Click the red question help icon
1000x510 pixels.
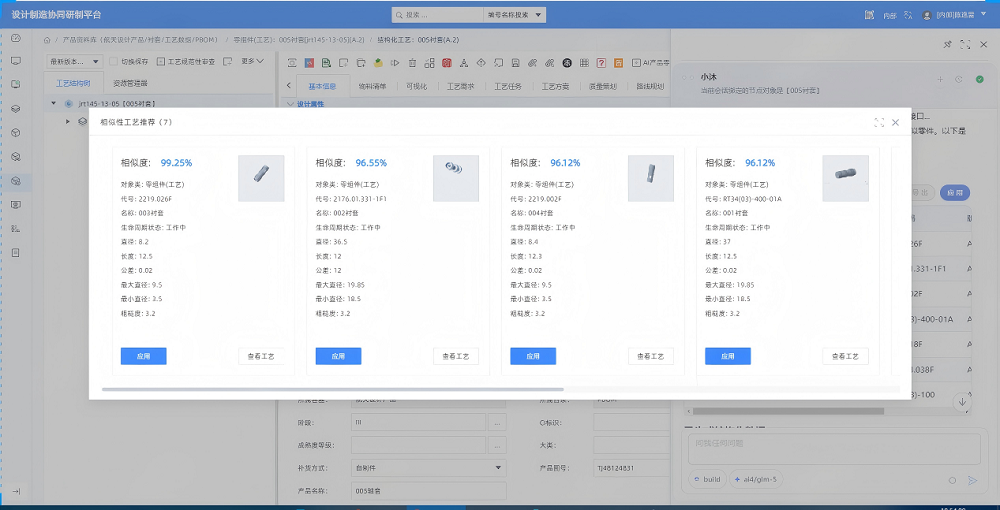click(x=601, y=62)
